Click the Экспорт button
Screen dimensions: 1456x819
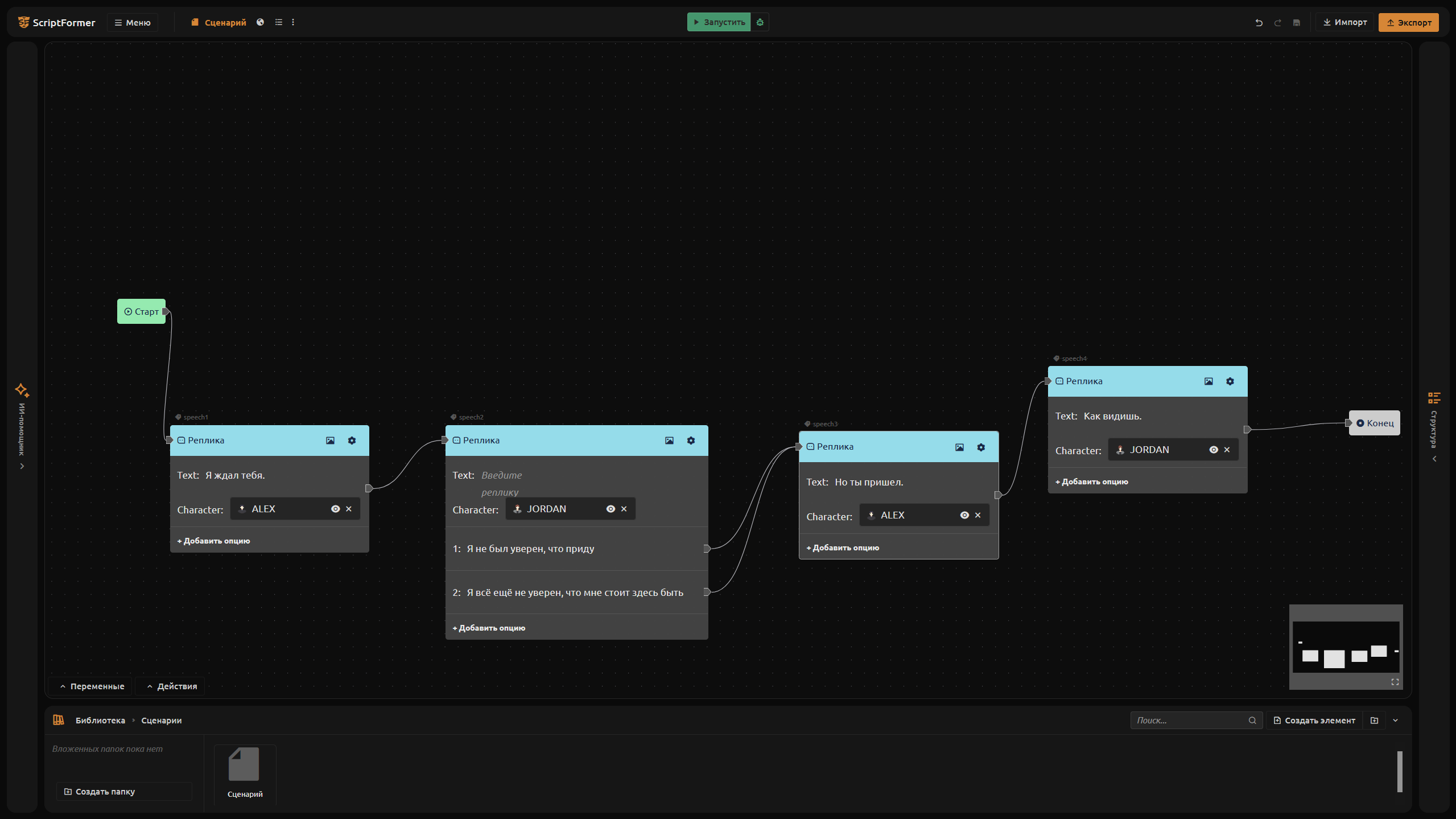1408,23
